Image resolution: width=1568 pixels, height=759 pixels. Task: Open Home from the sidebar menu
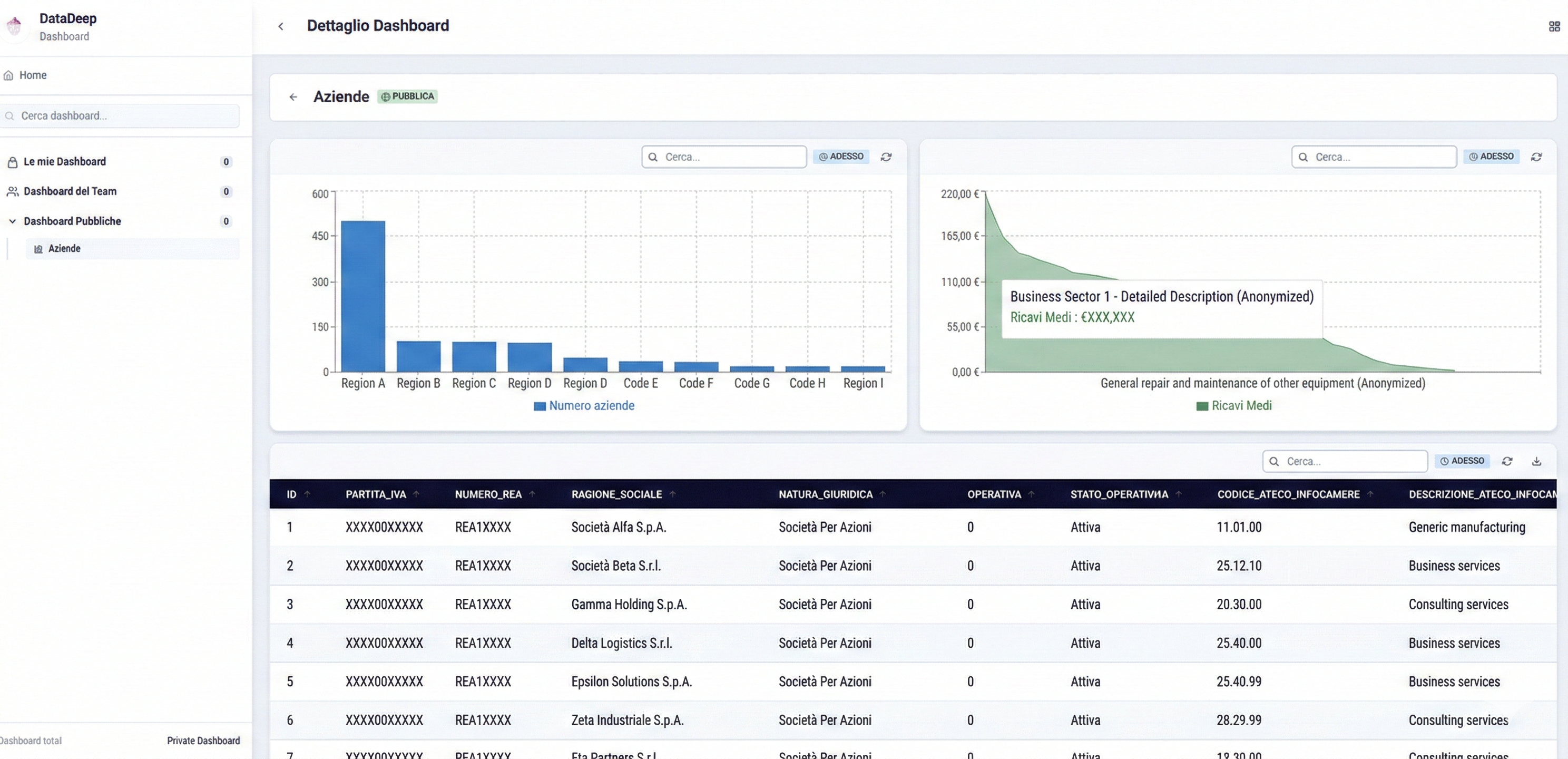point(34,74)
